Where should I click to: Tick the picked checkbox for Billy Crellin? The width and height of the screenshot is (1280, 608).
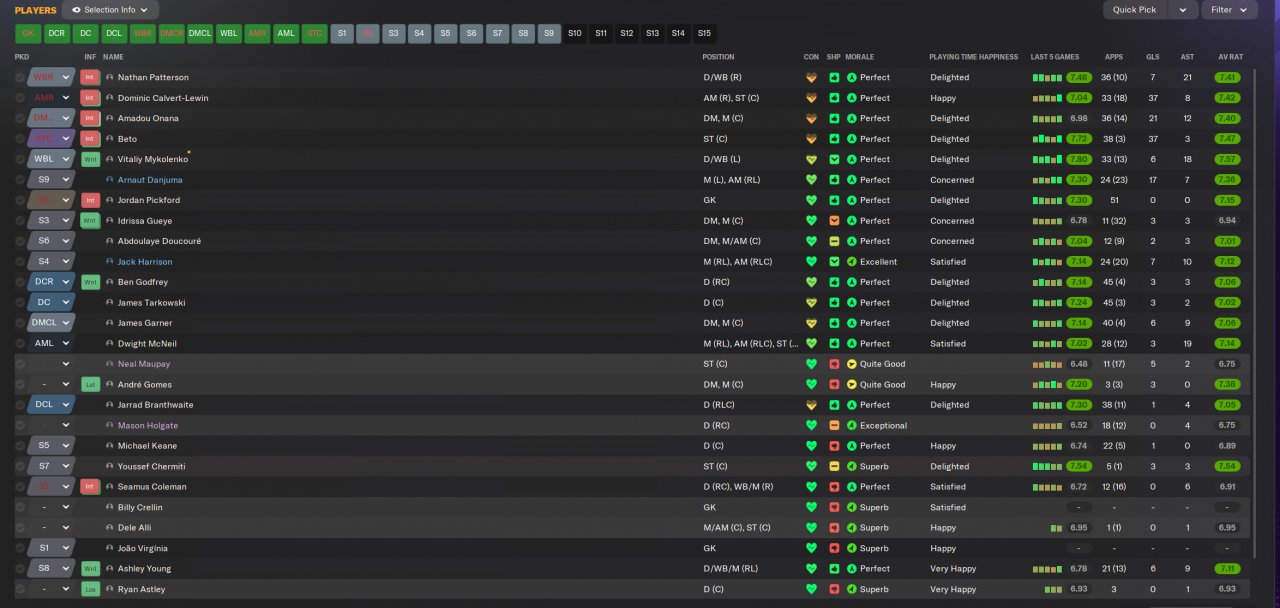pos(20,507)
